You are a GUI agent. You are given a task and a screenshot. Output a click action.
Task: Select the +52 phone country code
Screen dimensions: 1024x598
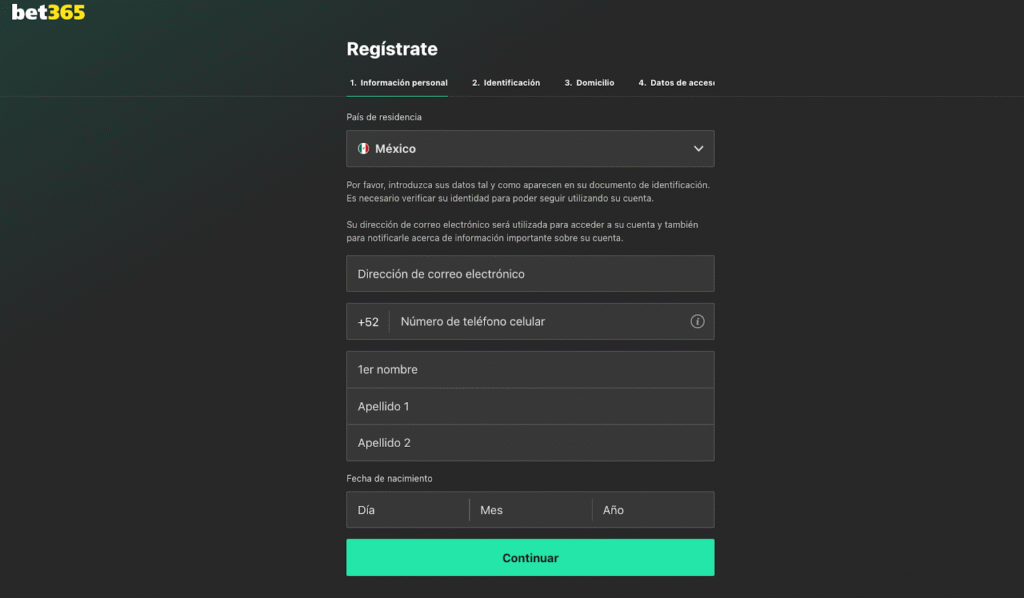point(367,321)
